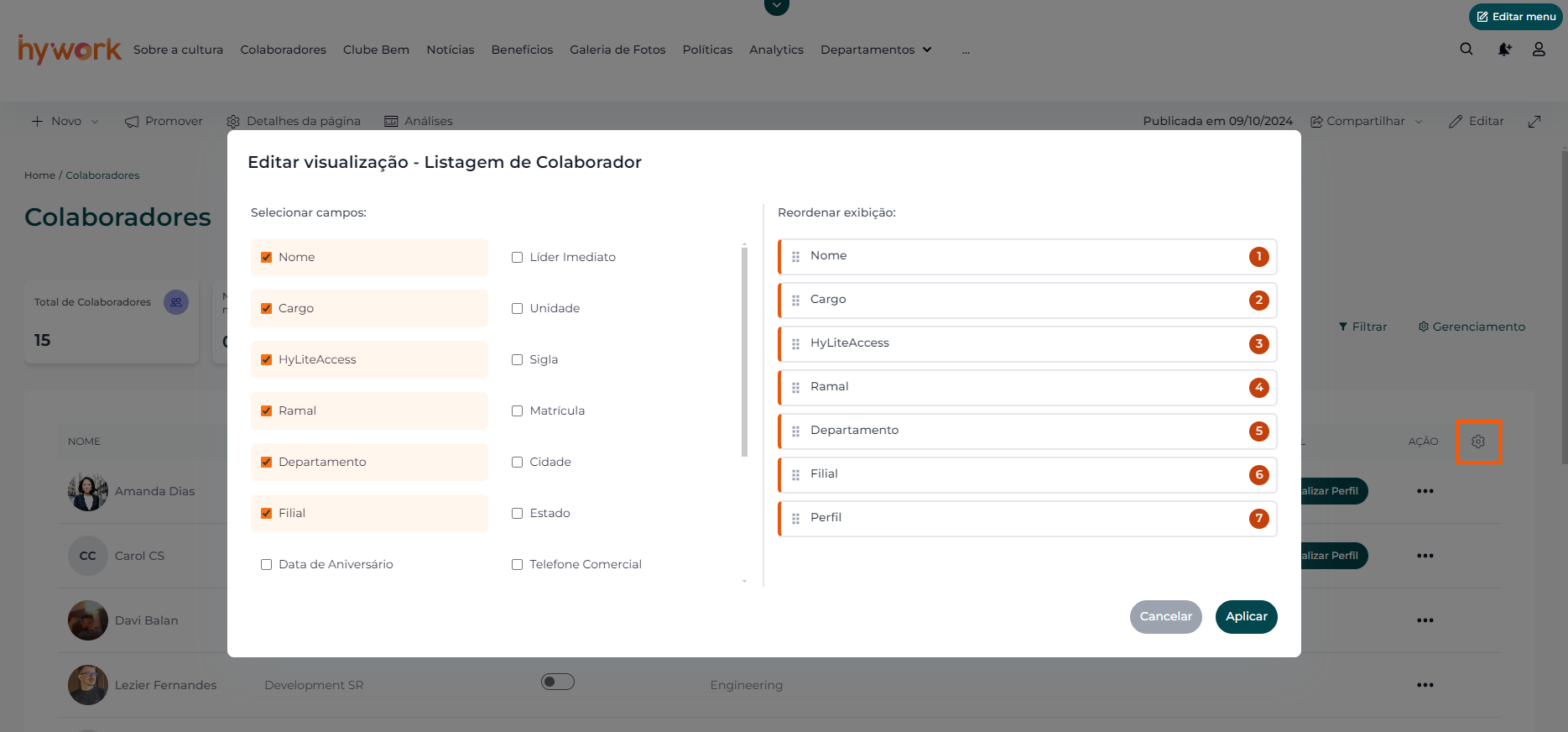Click the table settings gear icon
Screen dimensions: 1568x732
[x=1477, y=442]
